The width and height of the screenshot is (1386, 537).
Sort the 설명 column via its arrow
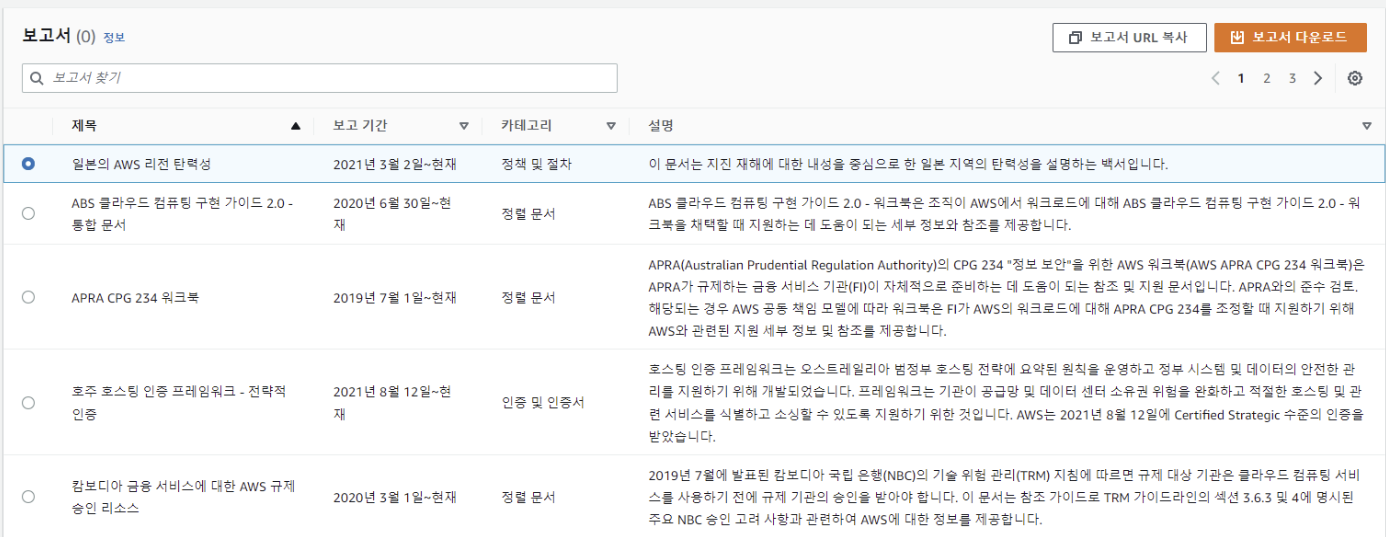coord(1367,126)
